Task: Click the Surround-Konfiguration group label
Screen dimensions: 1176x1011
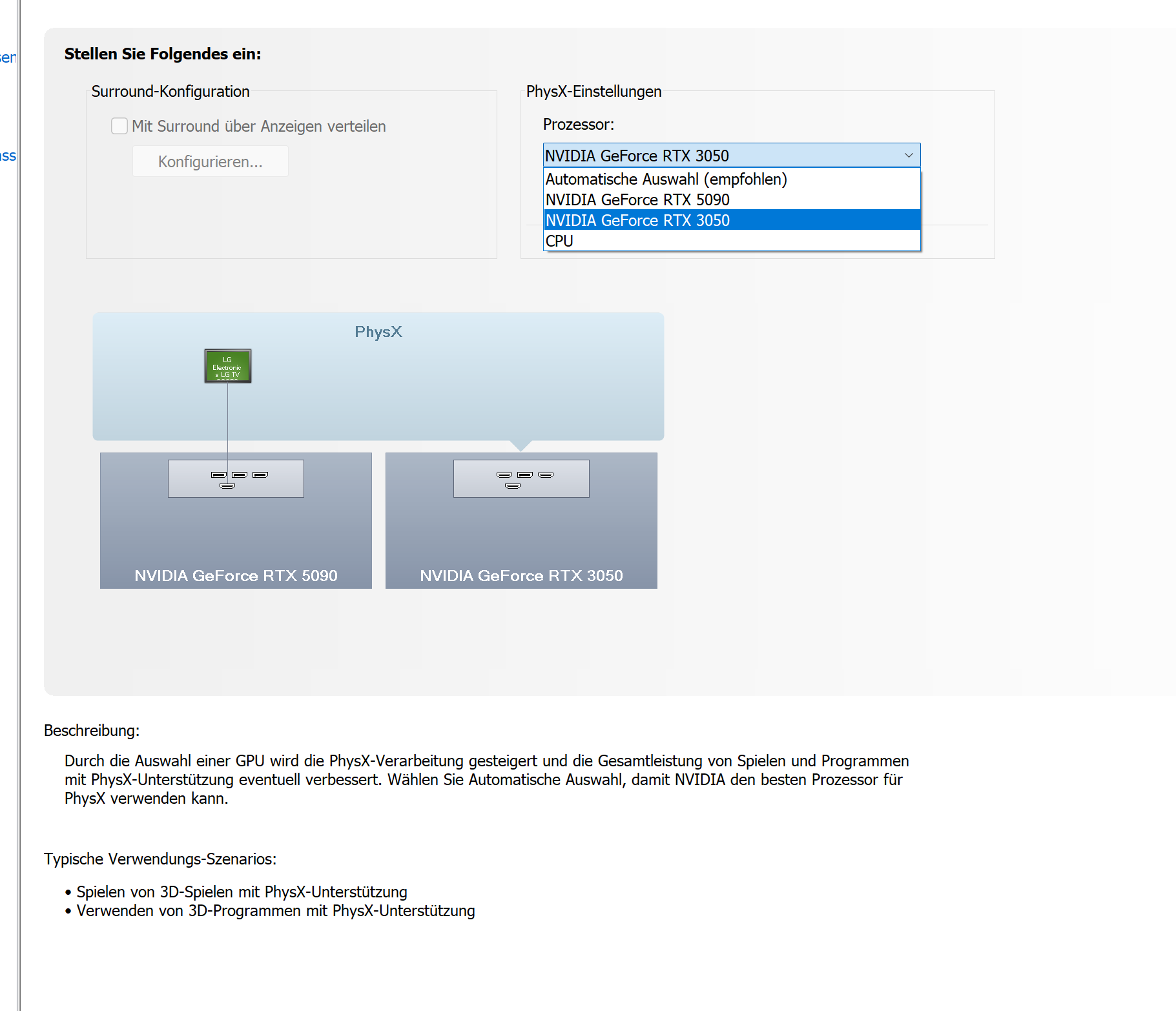Action: pyautogui.click(x=170, y=92)
